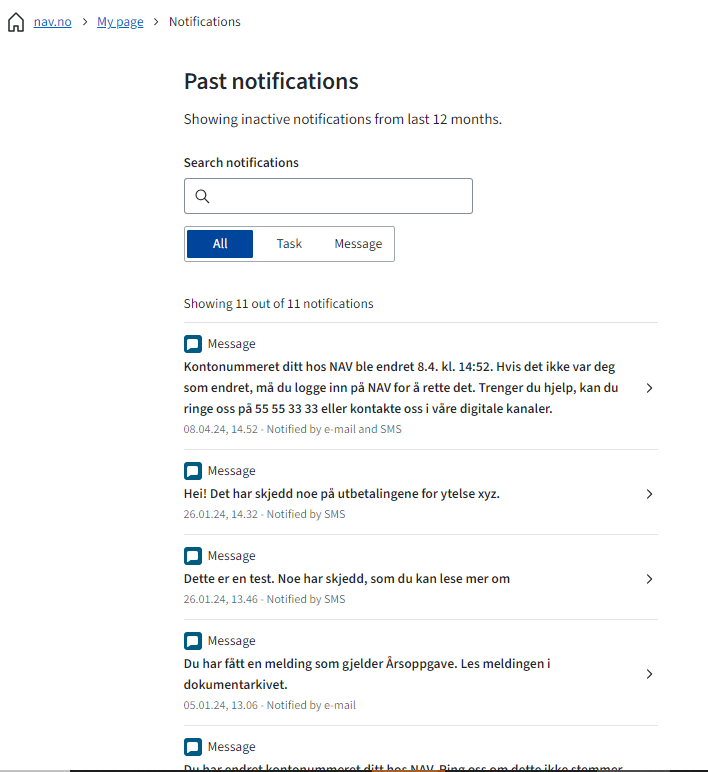Open 'Hei! Det har skjedd noe' message
708x772 pixels.
click(342, 494)
